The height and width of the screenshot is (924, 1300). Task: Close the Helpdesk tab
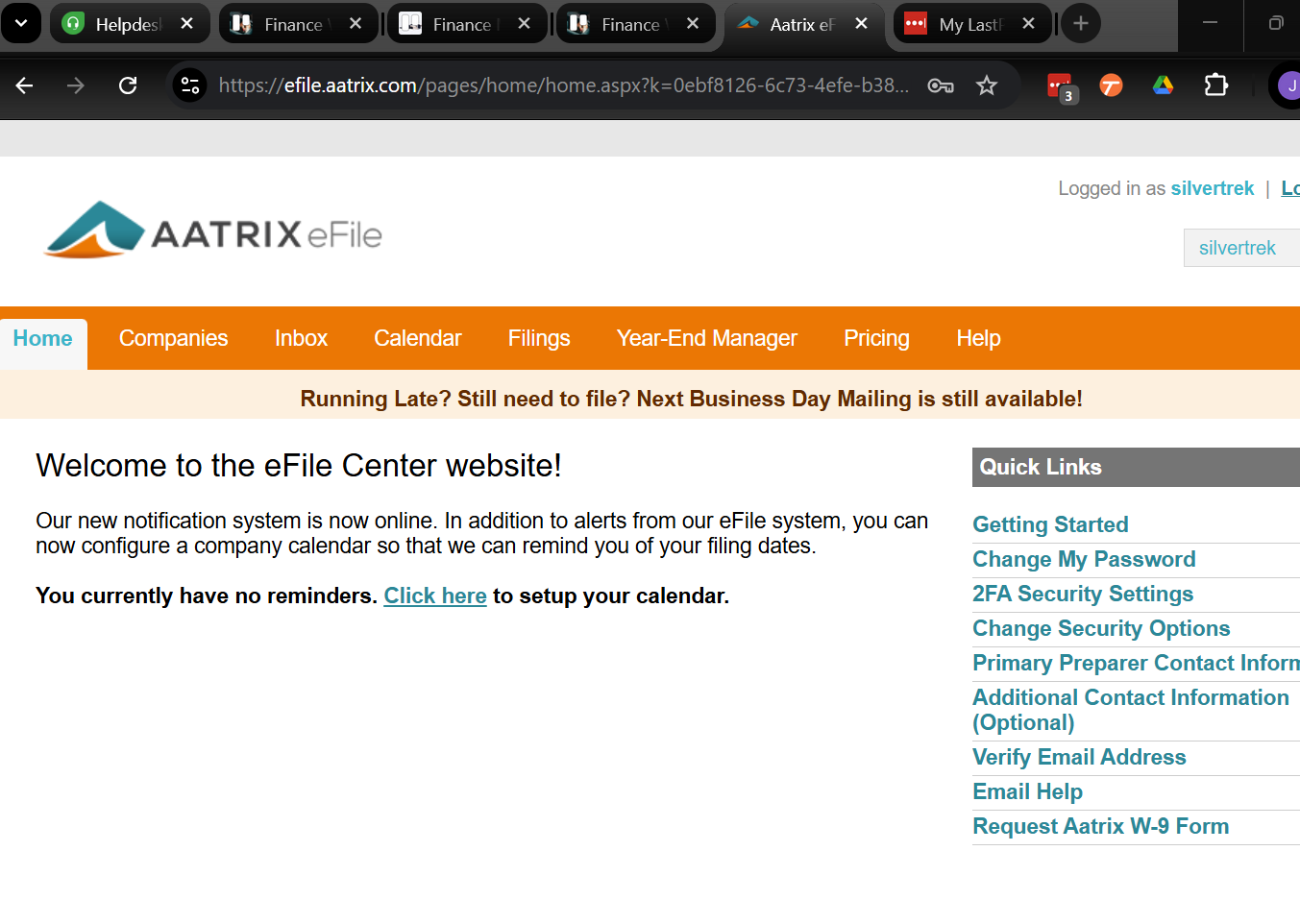(x=187, y=23)
